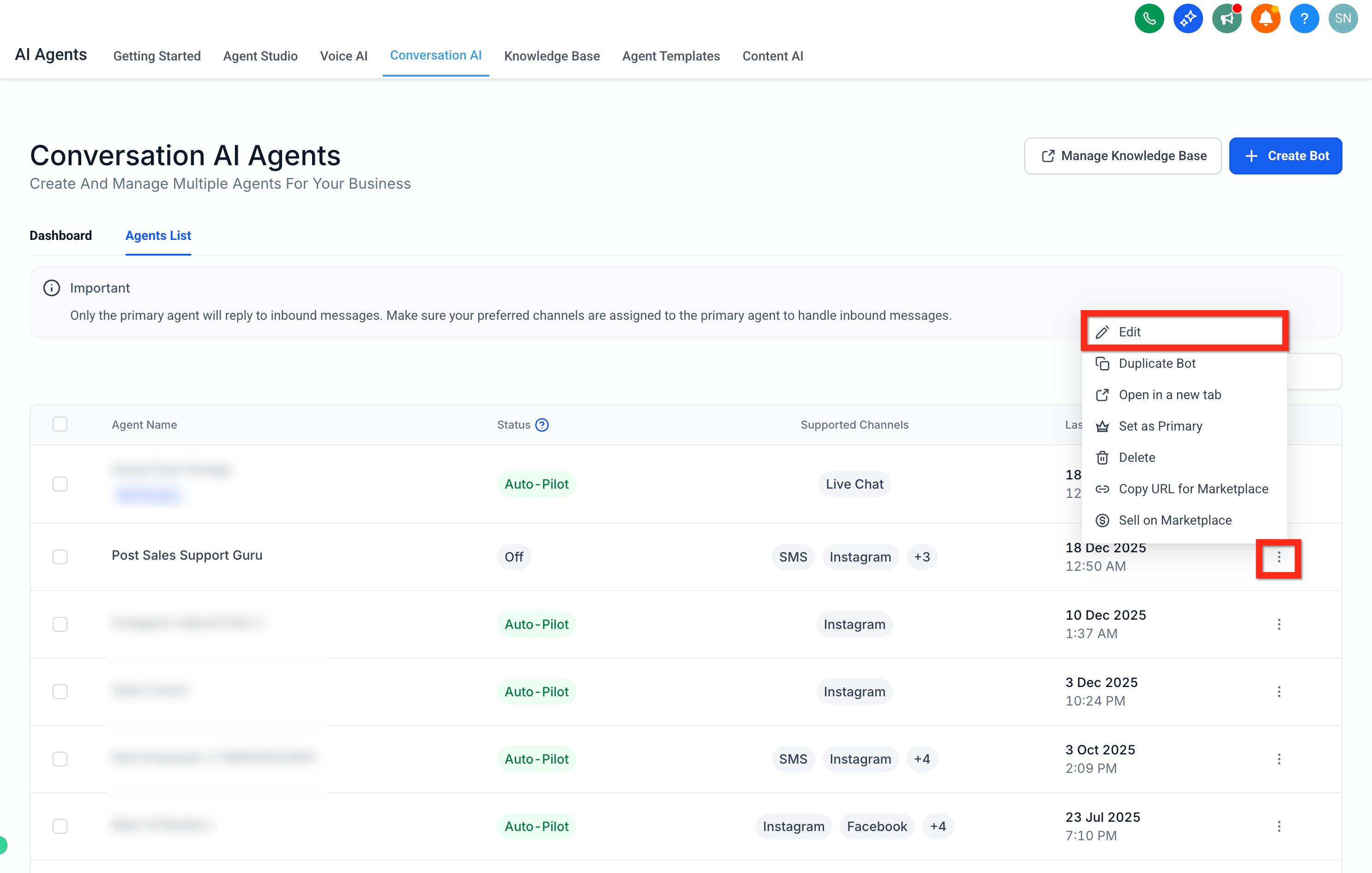Click the external link icon beside Open in a new tab
Image resolution: width=1372 pixels, height=873 pixels.
point(1102,395)
